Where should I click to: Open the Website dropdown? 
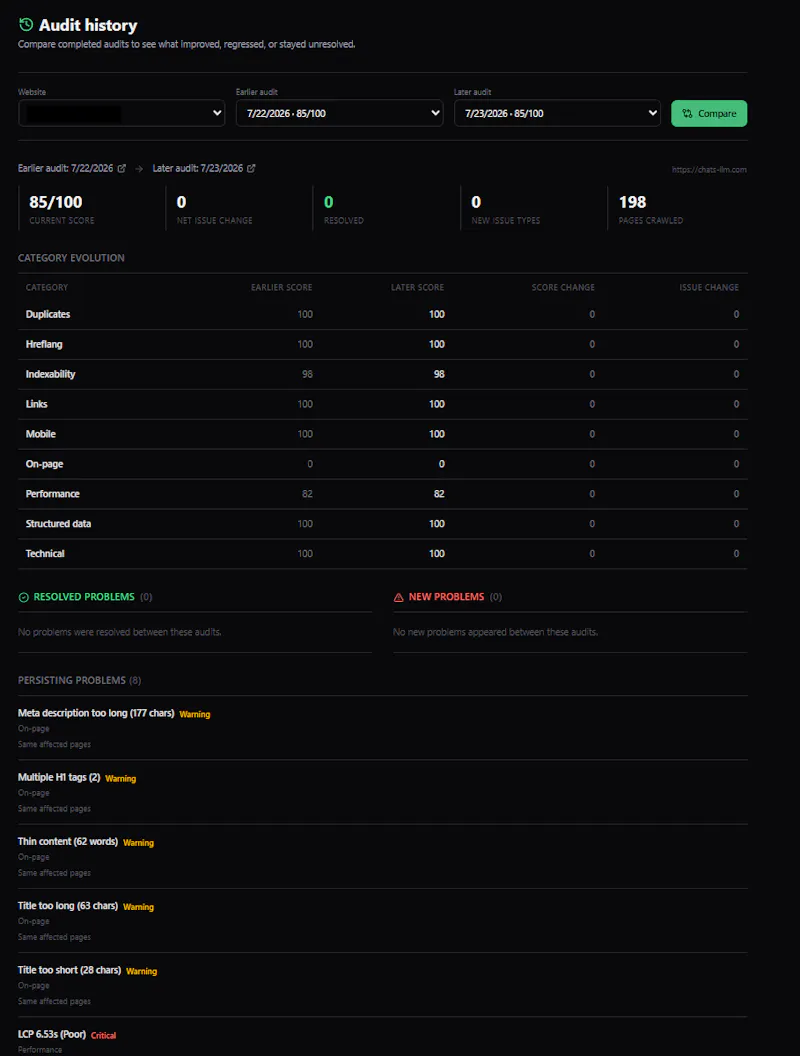[121, 113]
